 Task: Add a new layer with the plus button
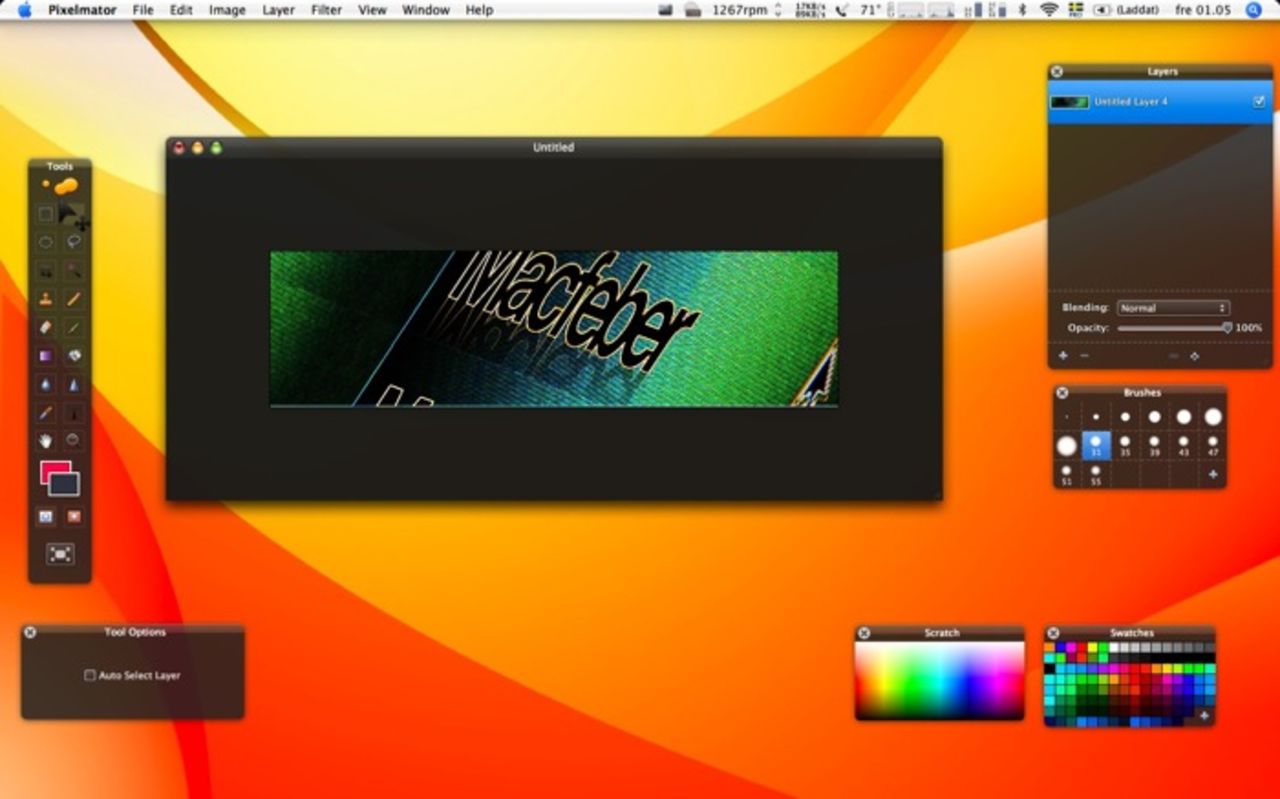pos(1063,356)
